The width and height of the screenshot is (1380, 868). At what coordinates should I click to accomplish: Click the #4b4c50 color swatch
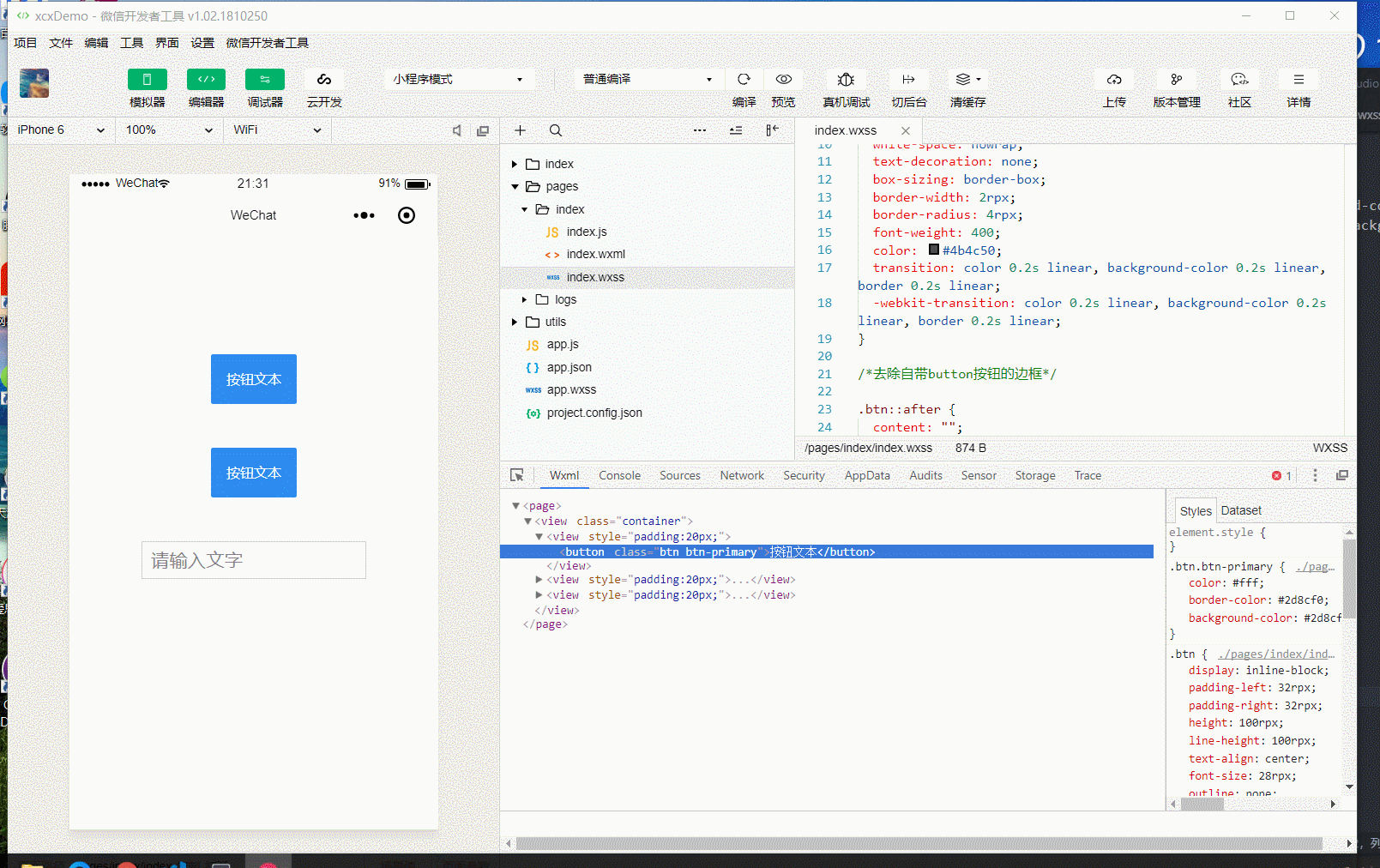point(934,250)
